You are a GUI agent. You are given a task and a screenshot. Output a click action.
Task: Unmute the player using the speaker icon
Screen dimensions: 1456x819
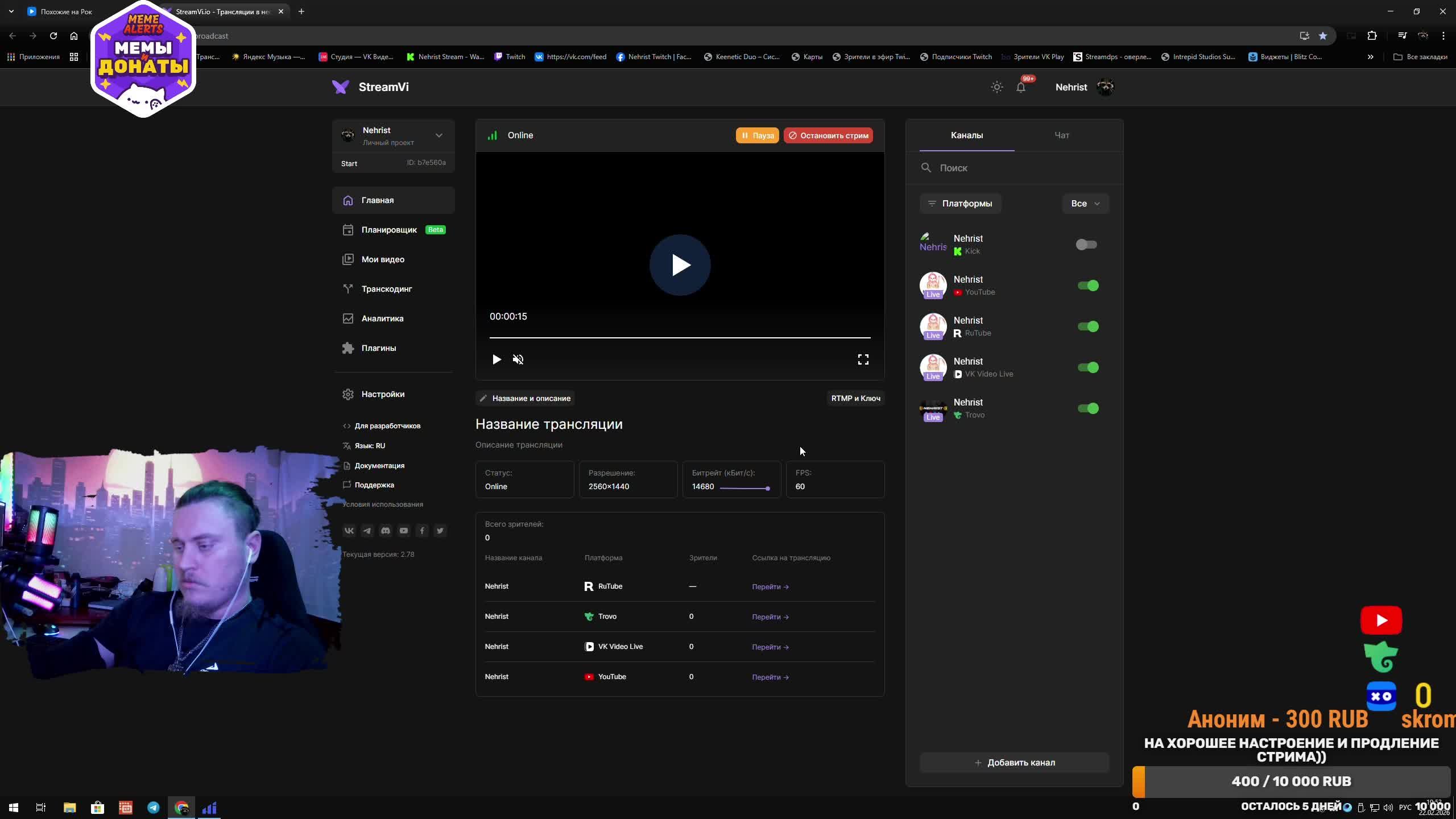(518, 359)
